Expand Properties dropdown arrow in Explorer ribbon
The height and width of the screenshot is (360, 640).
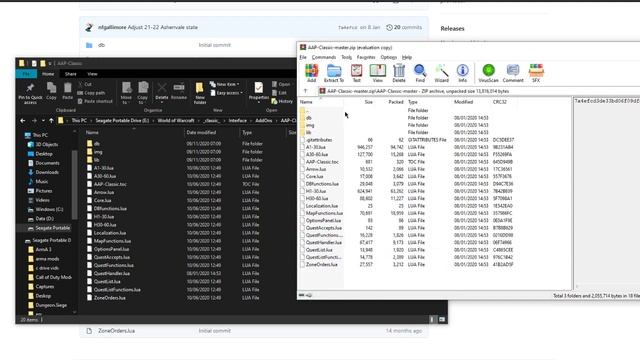tap(258, 102)
